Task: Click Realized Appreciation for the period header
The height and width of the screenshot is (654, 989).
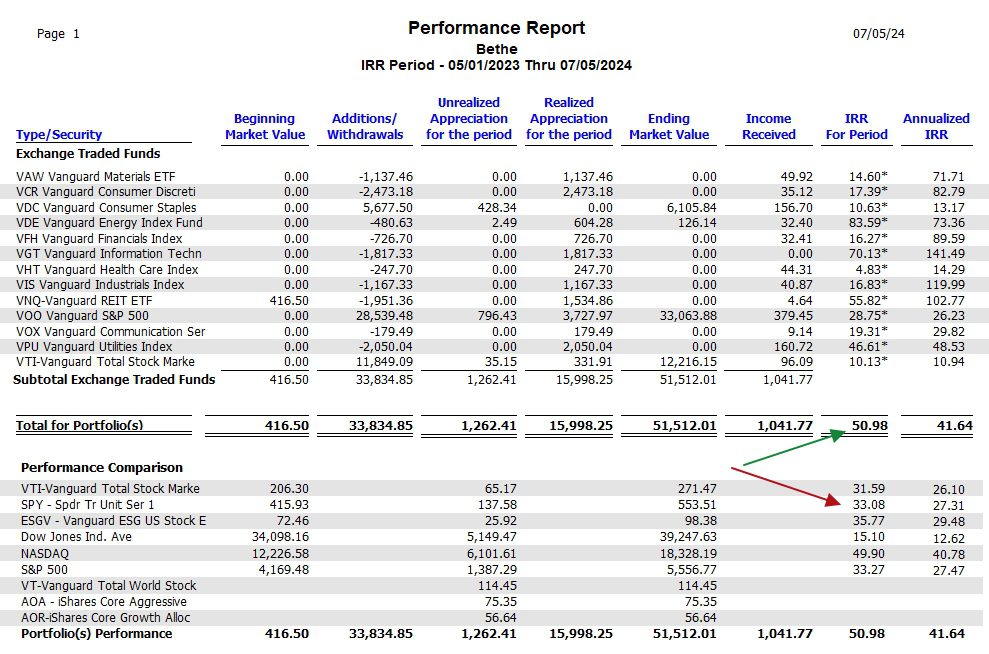Action: click(x=569, y=119)
